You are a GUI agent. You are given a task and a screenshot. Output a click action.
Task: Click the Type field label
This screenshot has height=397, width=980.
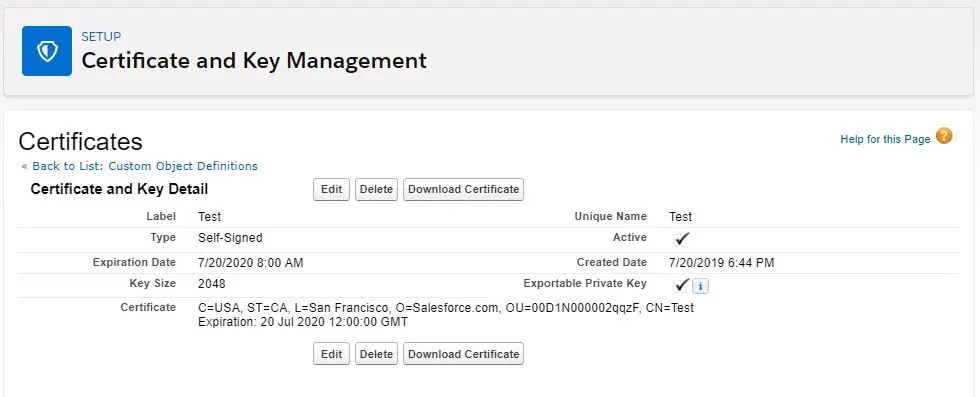[163, 238]
